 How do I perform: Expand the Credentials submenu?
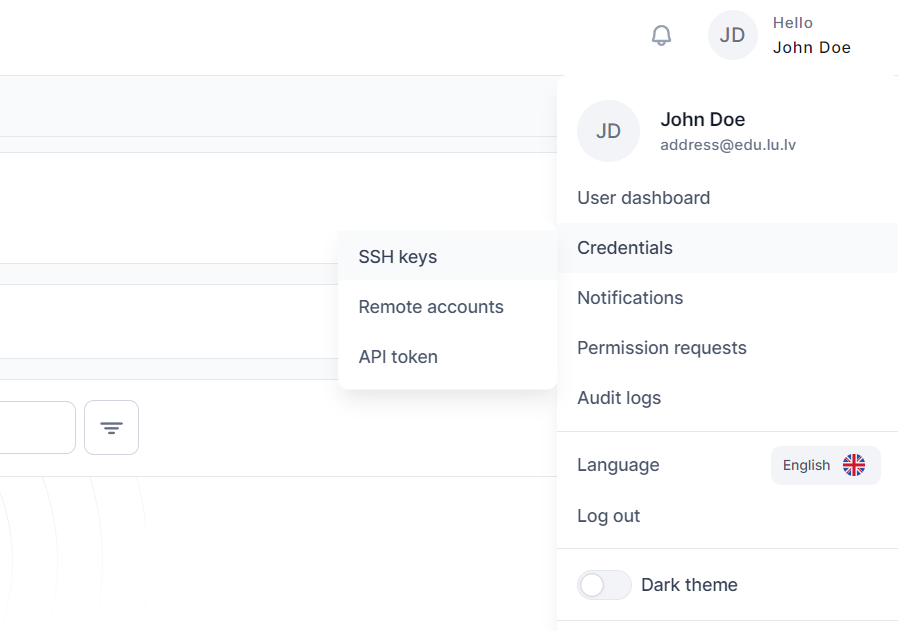625,248
